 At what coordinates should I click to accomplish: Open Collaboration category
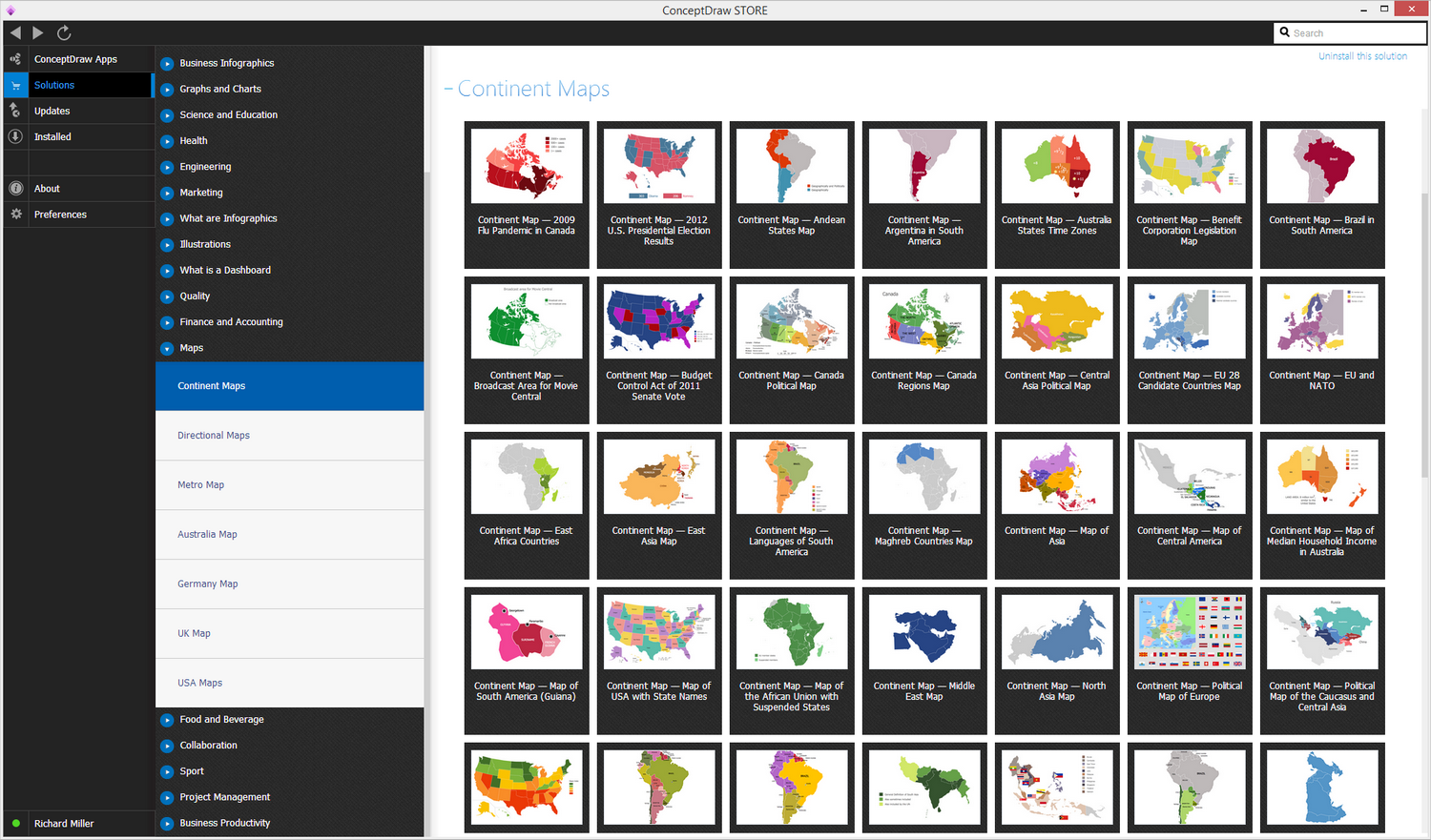click(x=208, y=746)
